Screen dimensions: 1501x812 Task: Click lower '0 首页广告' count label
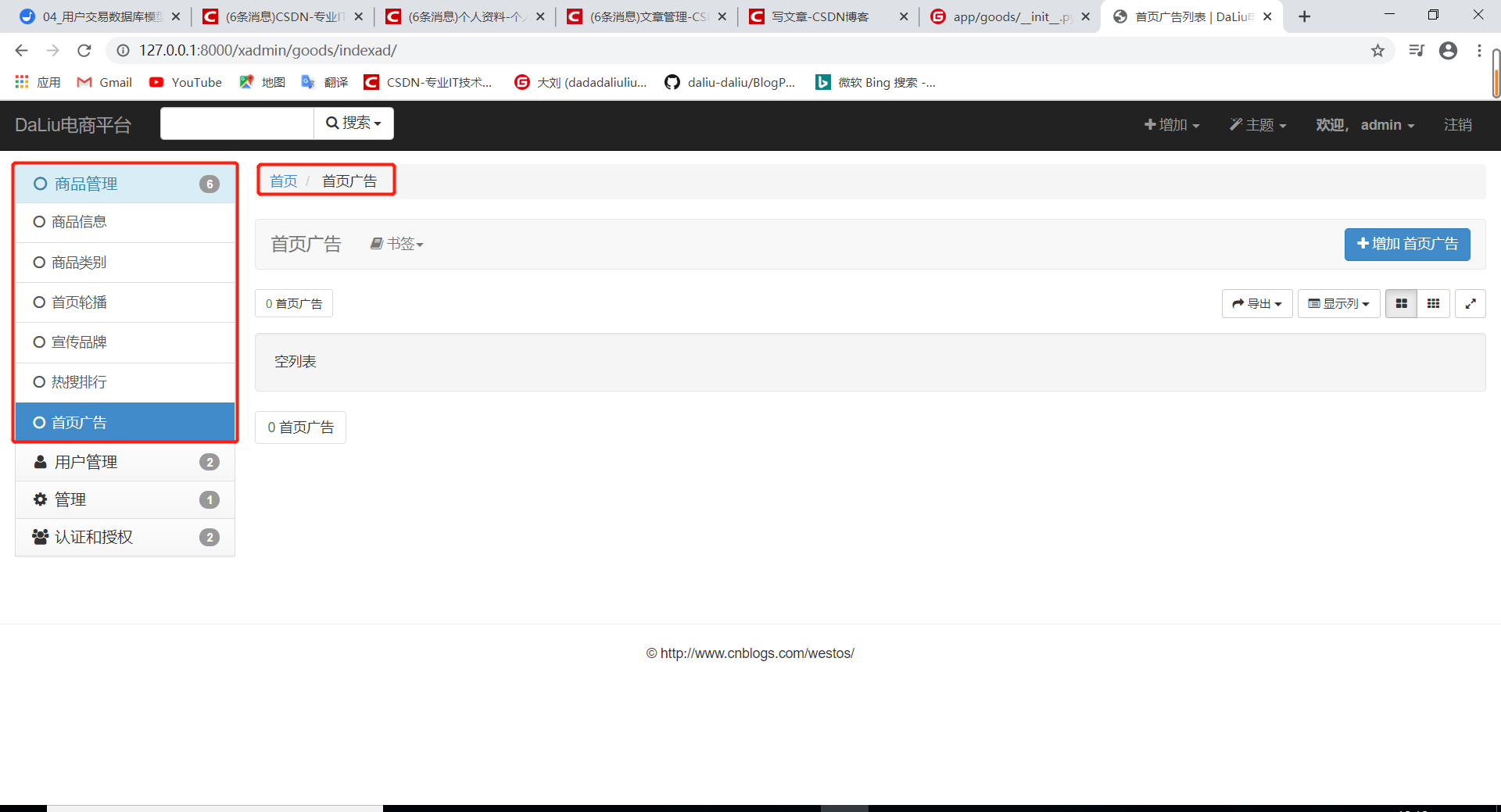[301, 427]
